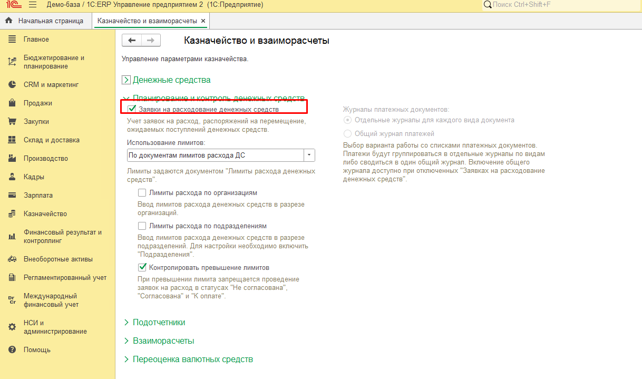Click Управление параметрами казначейства text
The height and width of the screenshot is (379, 642).
click(185, 59)
